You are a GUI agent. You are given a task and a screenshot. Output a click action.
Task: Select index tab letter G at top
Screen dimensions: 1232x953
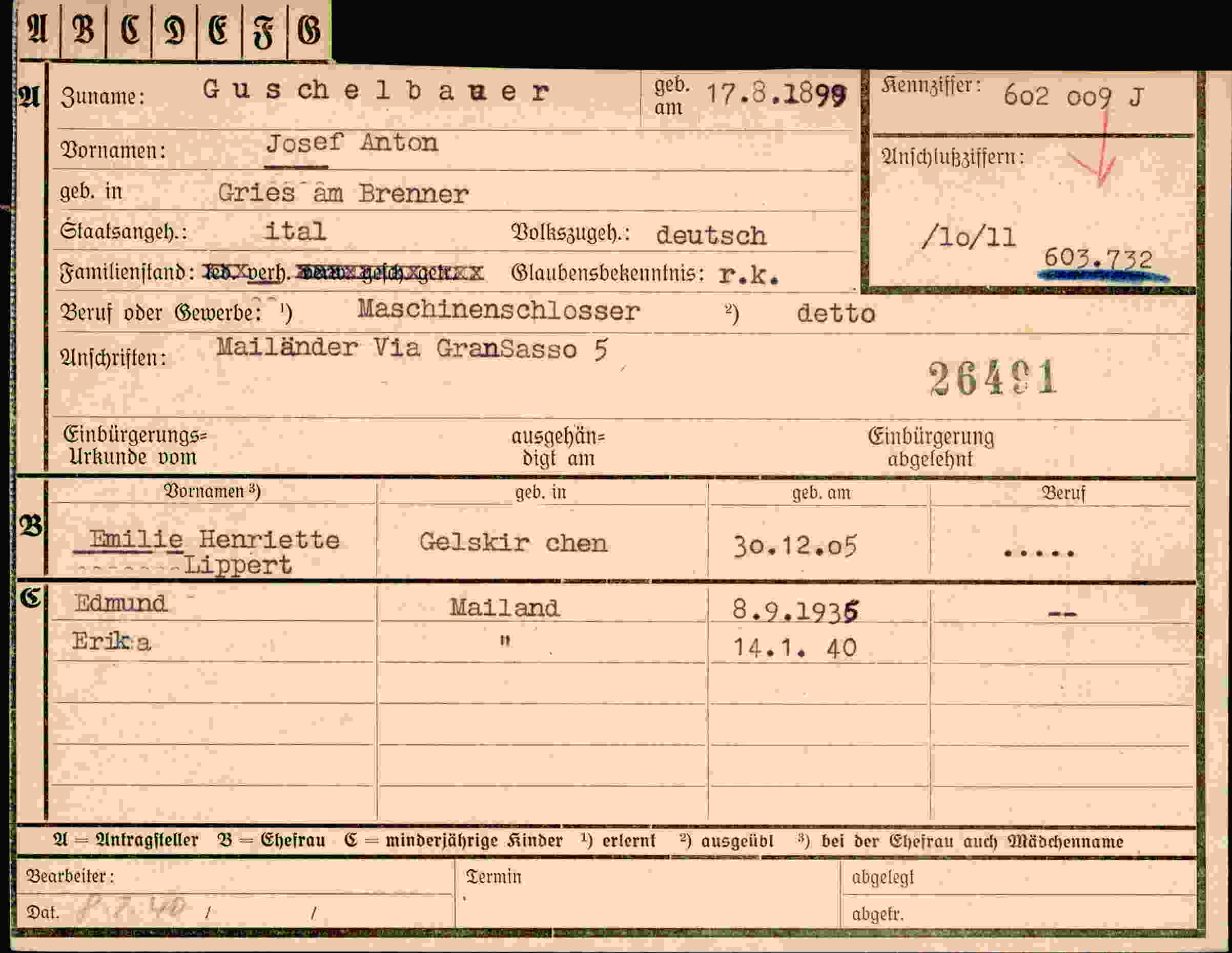[309, 29]
